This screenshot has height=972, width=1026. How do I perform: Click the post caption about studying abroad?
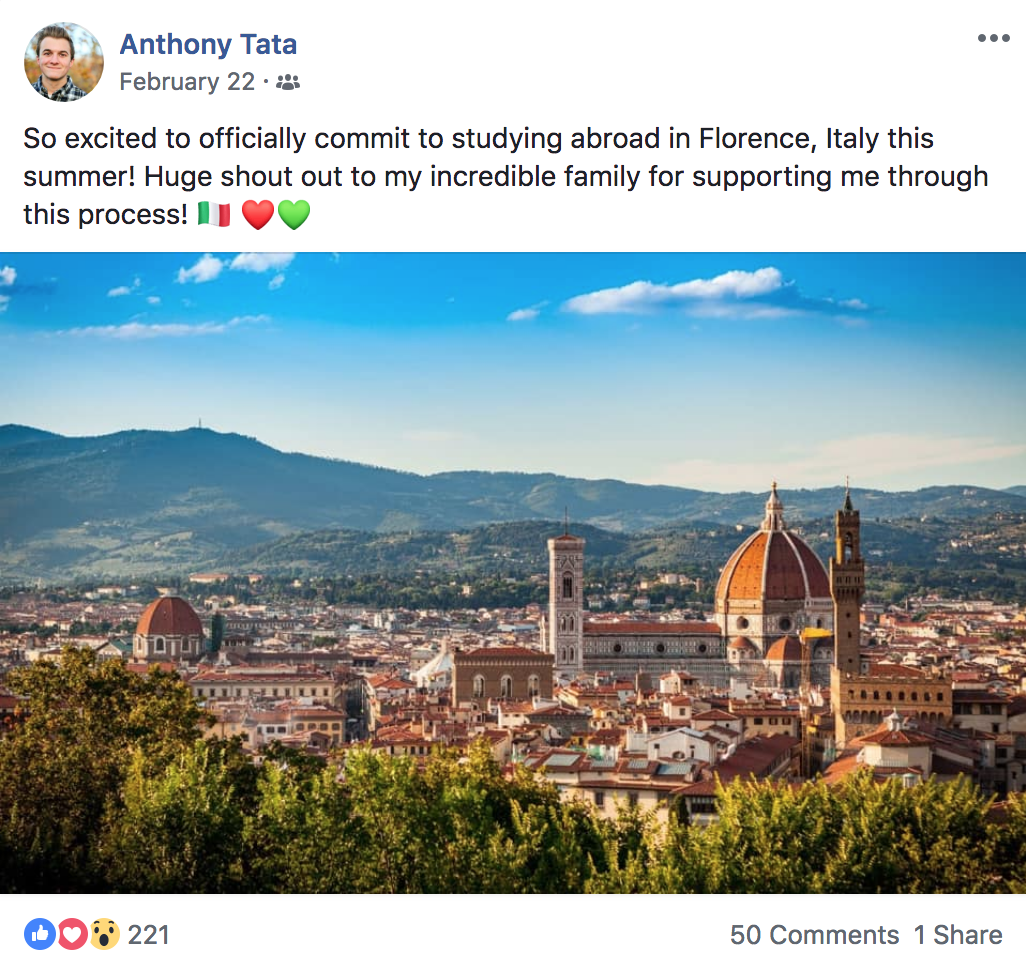(x=505, y=177)
